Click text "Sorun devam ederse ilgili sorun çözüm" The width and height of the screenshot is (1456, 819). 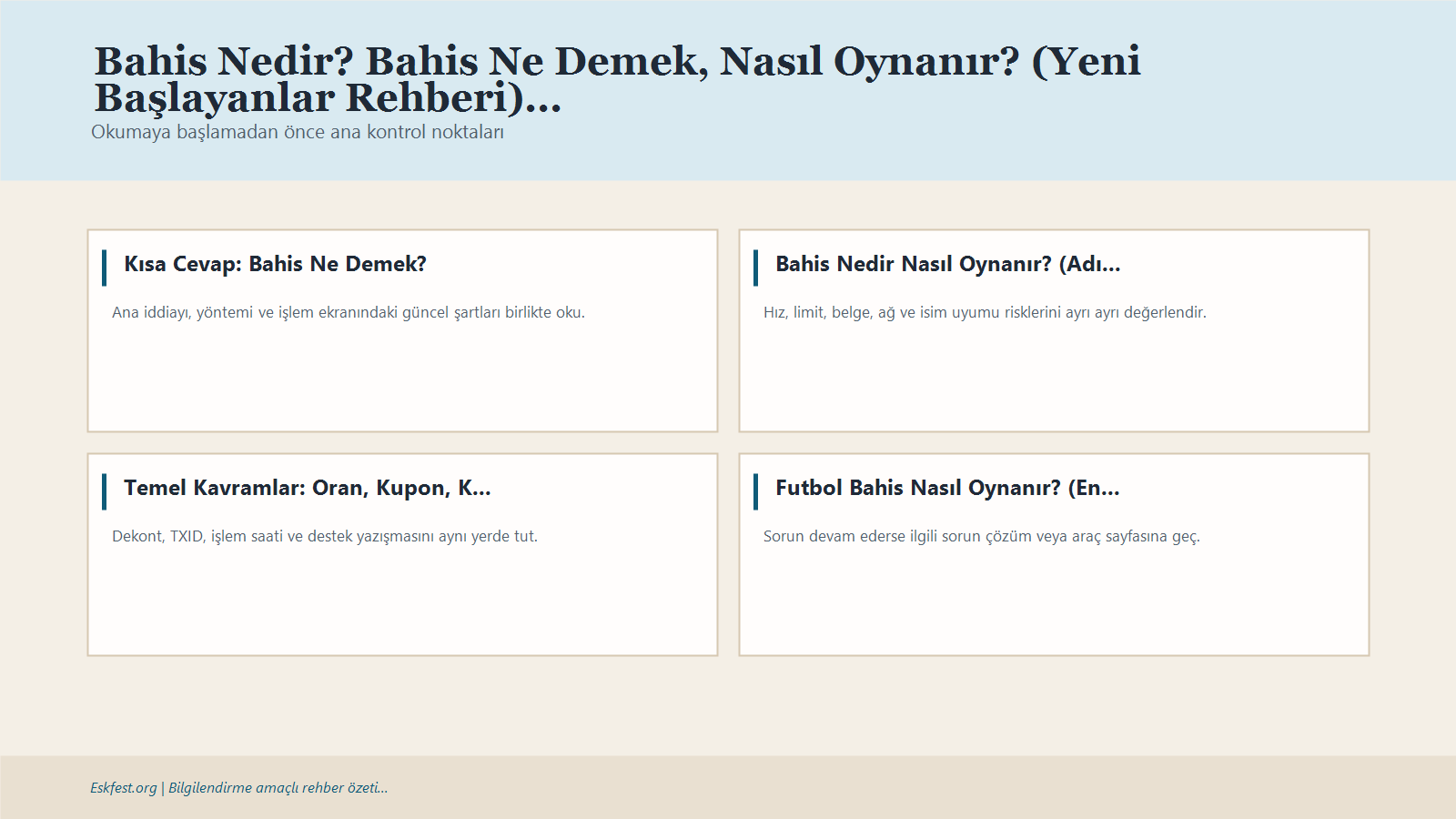point(898,536)
